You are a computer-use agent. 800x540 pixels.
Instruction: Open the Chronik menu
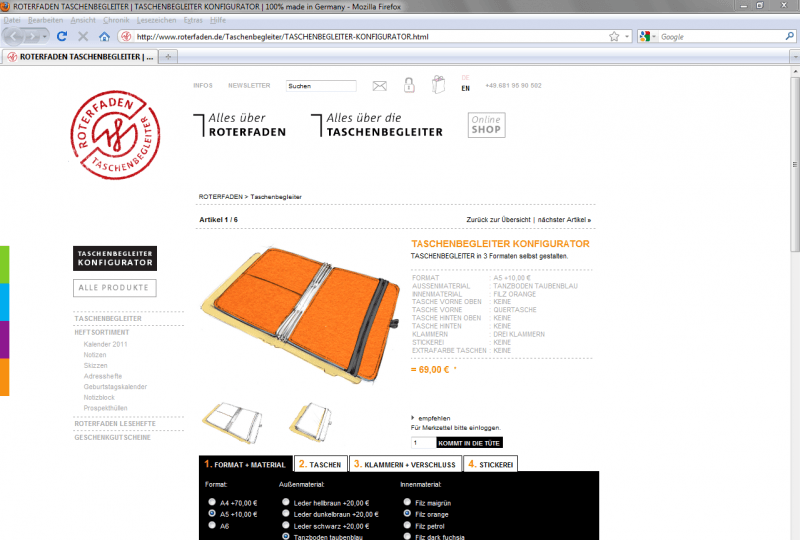[116, 20]
